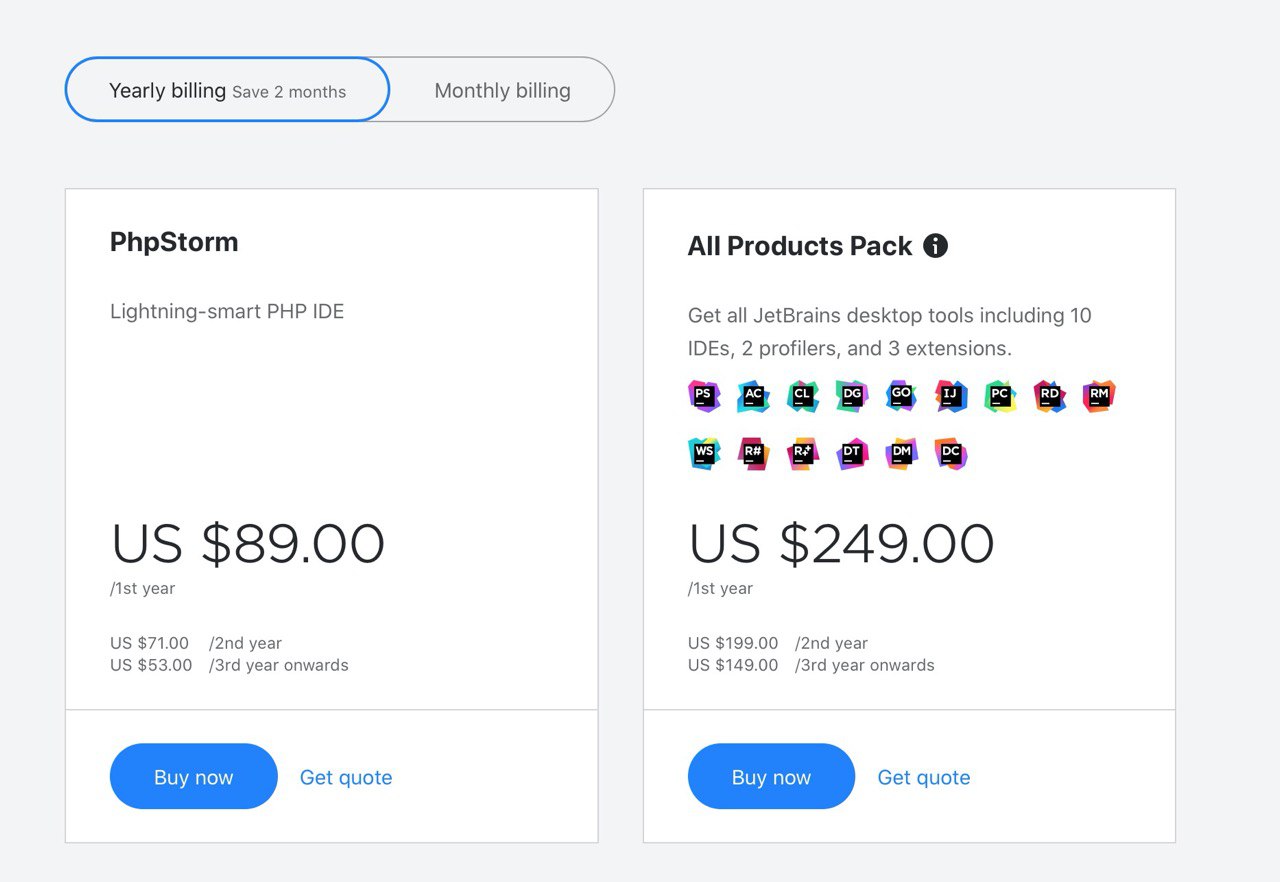
Task: Click the PyCharm PC product icon
Action: (1000, 396)
